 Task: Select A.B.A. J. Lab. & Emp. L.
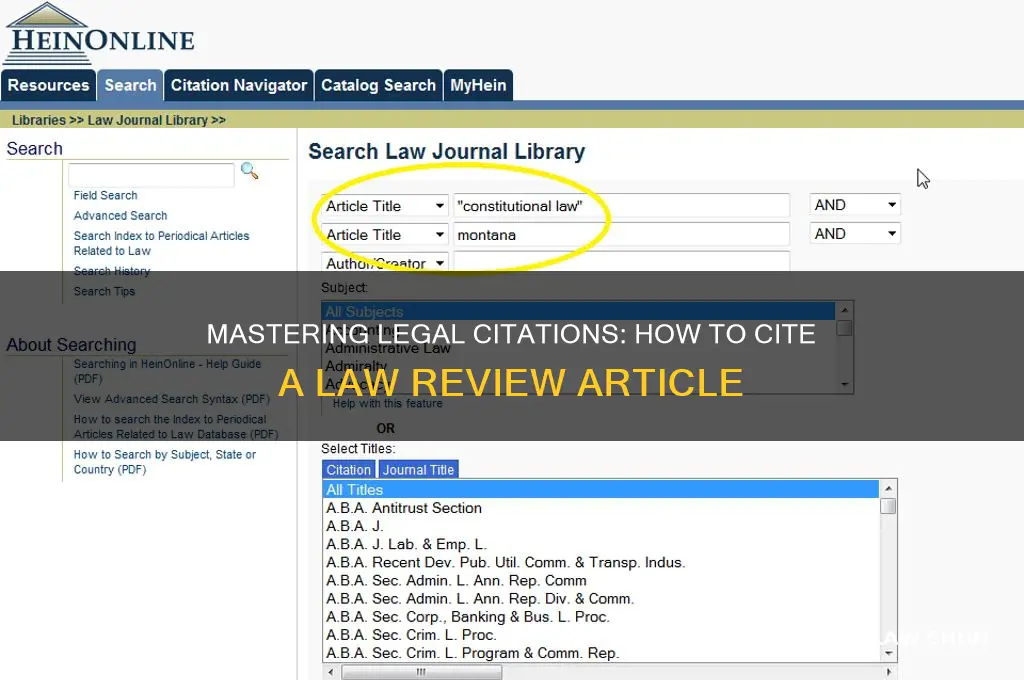[x=601, y=544]
